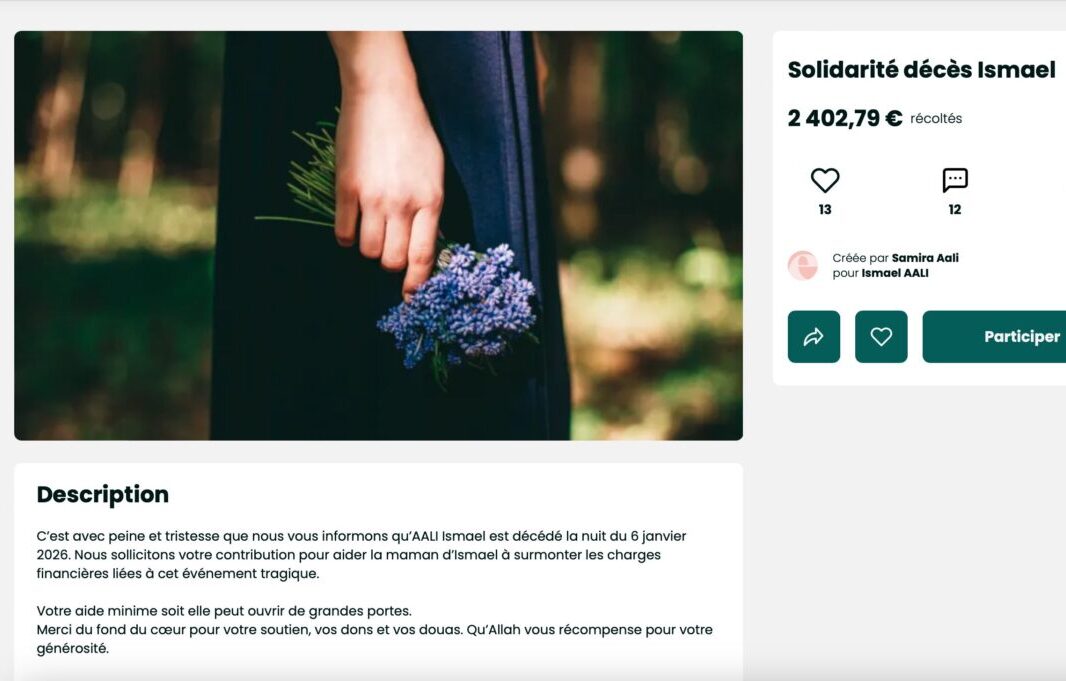Open Samira Aali's creator profile name
The height and width of the screenshot is (681, 1066).
coord(925,258)
